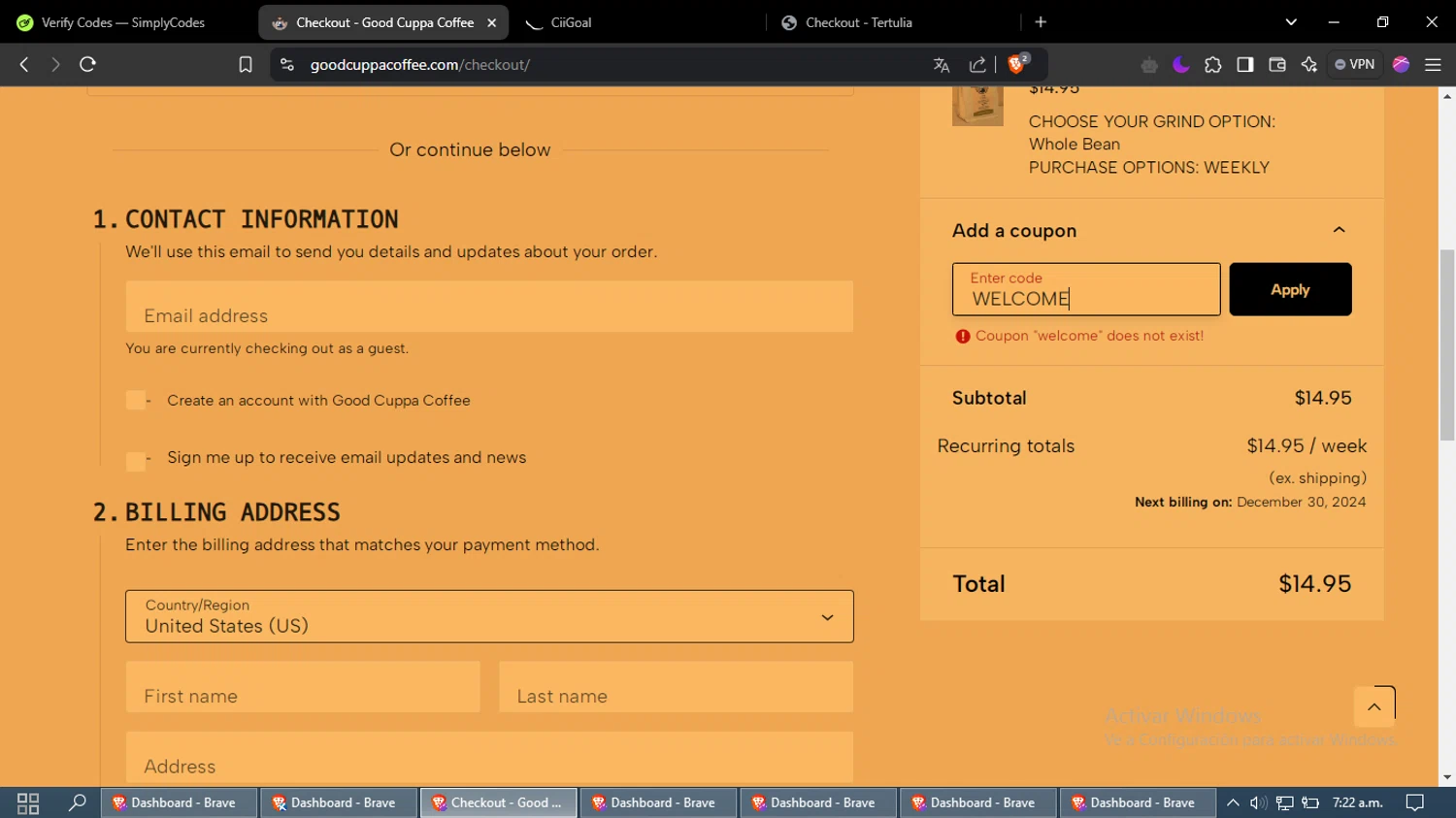Click the scroll-to-top arrow button
Viewport: 1456px width, 818px height.
click(x=1374, y=707)
